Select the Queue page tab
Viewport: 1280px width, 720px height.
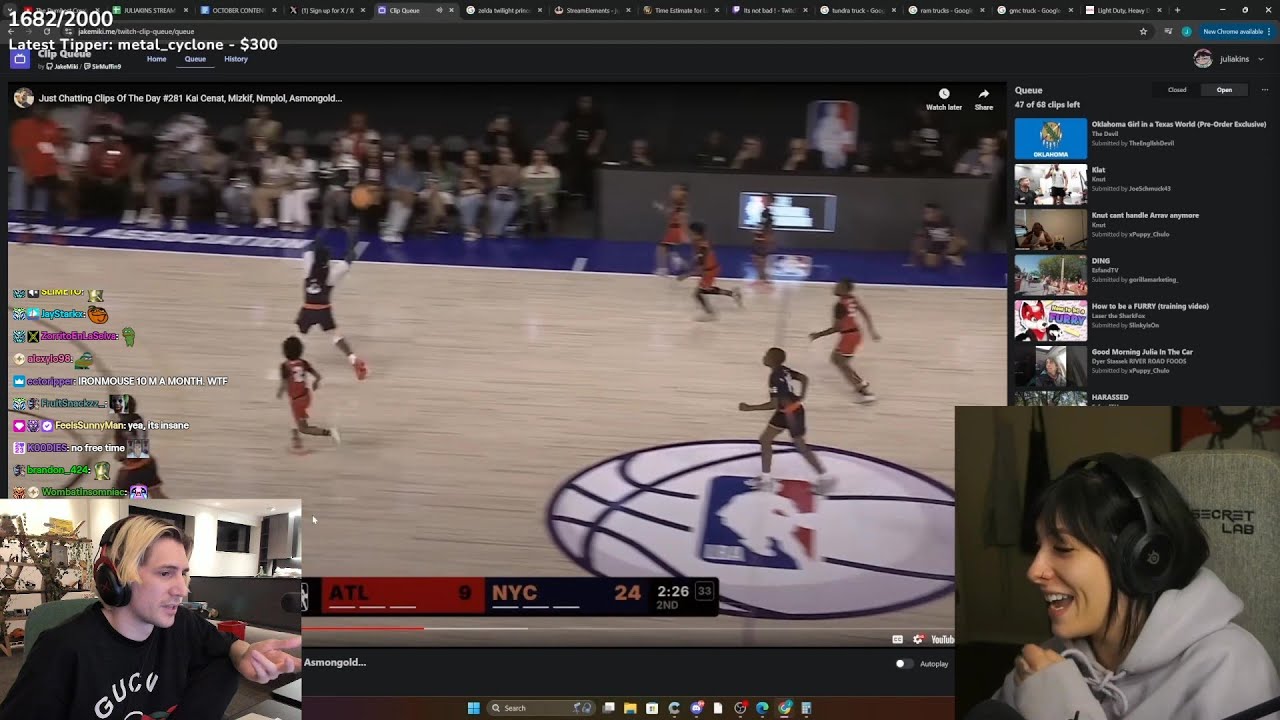[195, 59]
